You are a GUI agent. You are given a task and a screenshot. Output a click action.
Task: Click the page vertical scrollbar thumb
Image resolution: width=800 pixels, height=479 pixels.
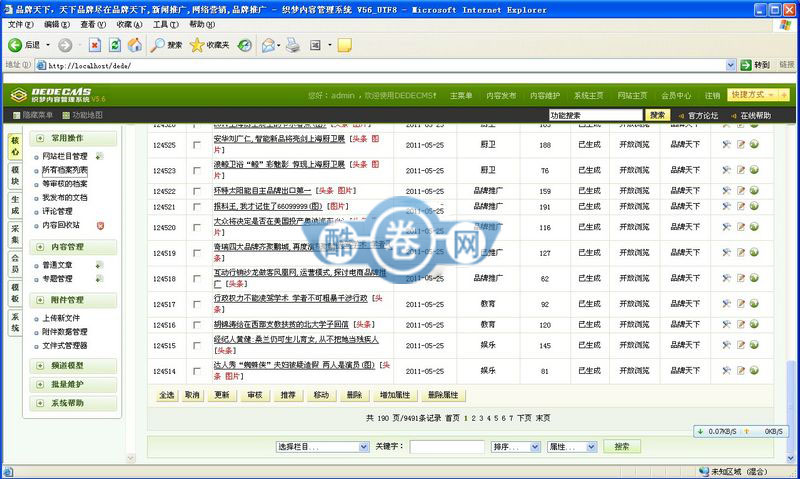click(x=791, y=407)
